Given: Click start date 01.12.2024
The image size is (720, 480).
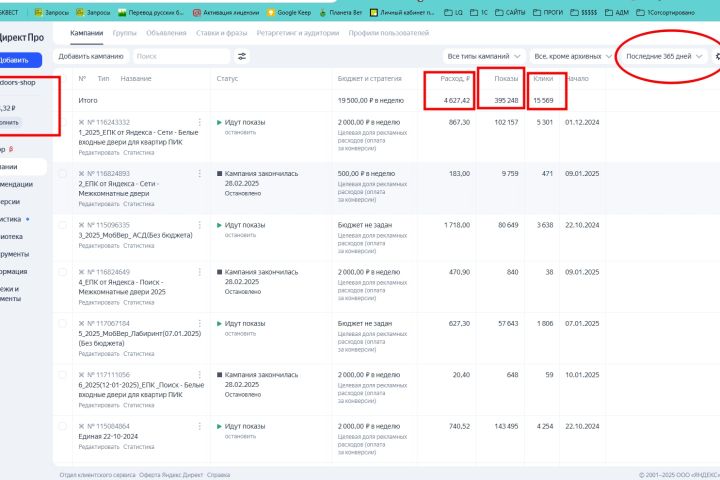Looking at the screenshot, I should pos(582,123).
